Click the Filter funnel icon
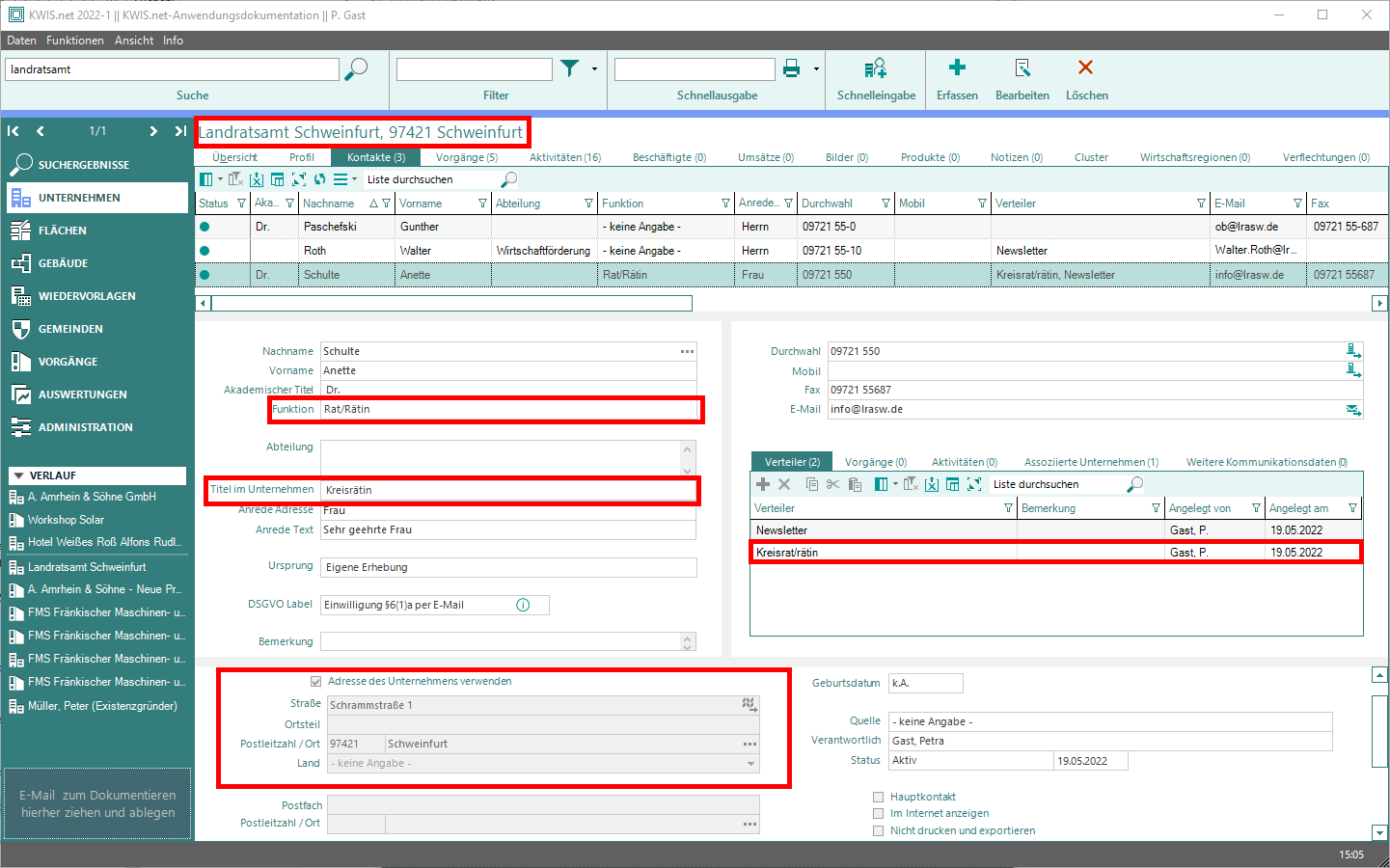1390x868 pixels. click(x=570, y=68)
